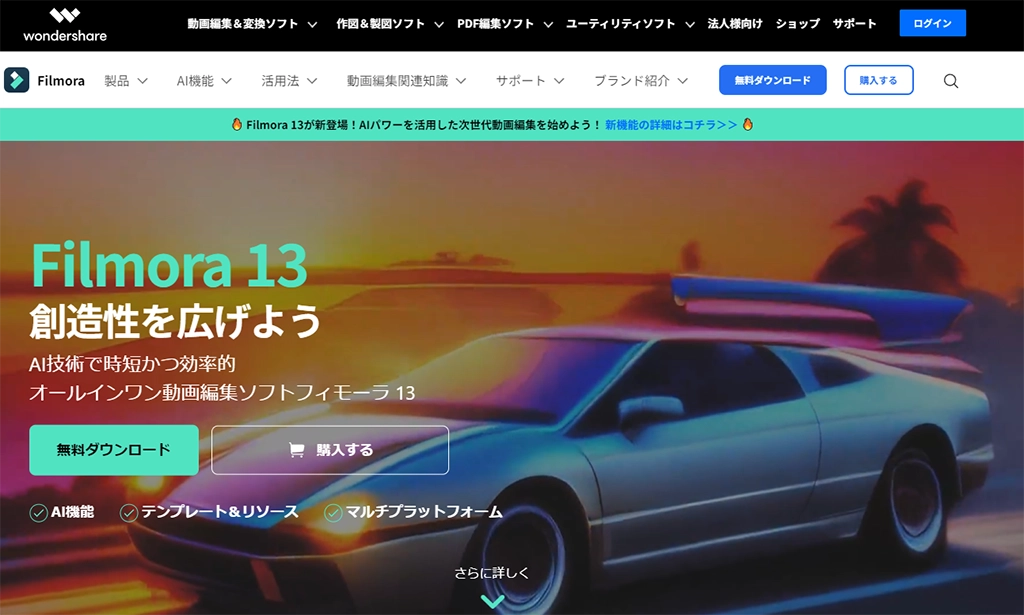Click the 創造性を広げよう heading
The image size is (1024, 615).
(x=175, y=321)
